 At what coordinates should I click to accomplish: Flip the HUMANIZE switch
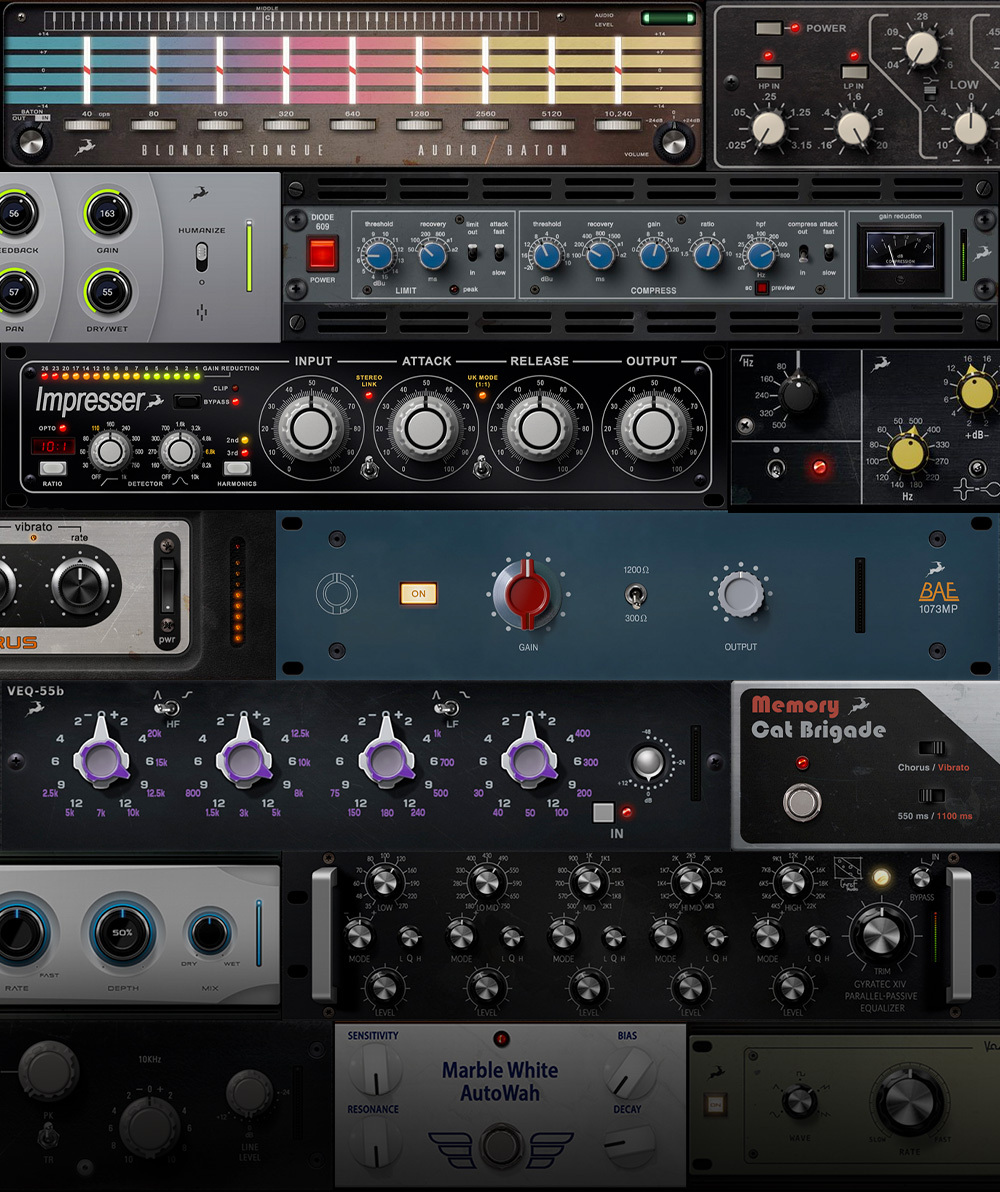202,257
